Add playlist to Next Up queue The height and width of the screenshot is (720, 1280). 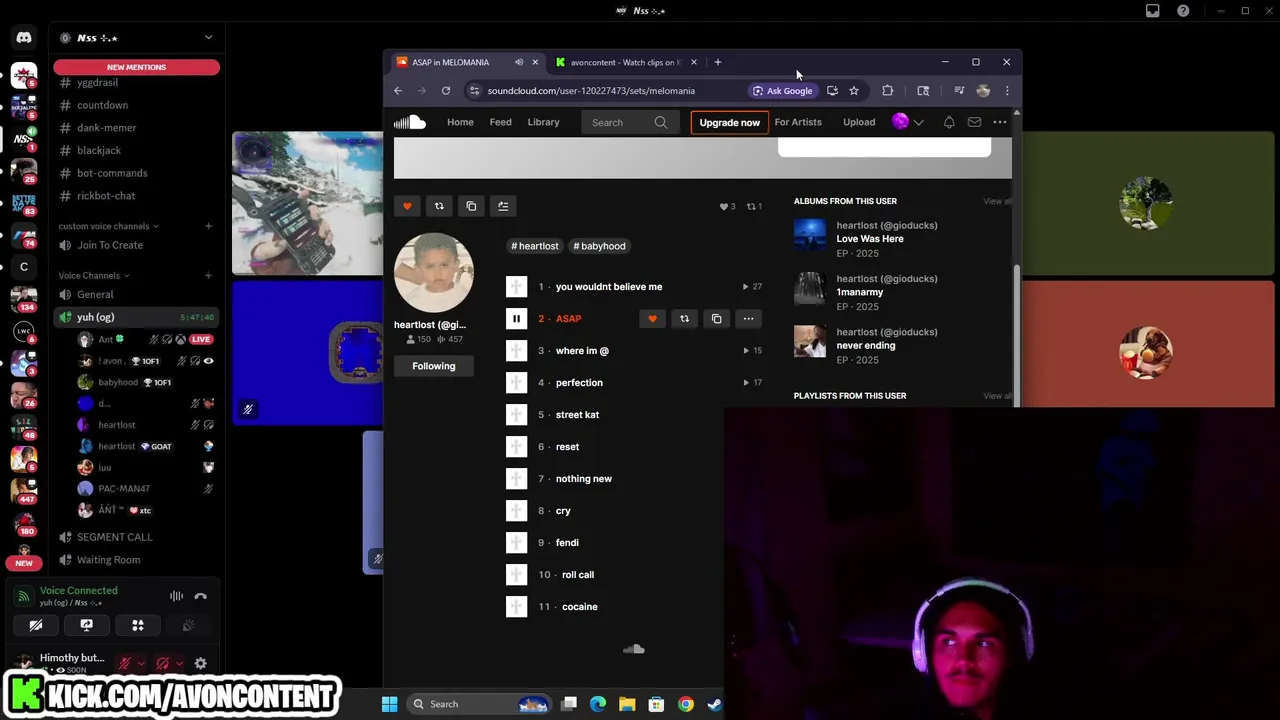pos(503,206)
